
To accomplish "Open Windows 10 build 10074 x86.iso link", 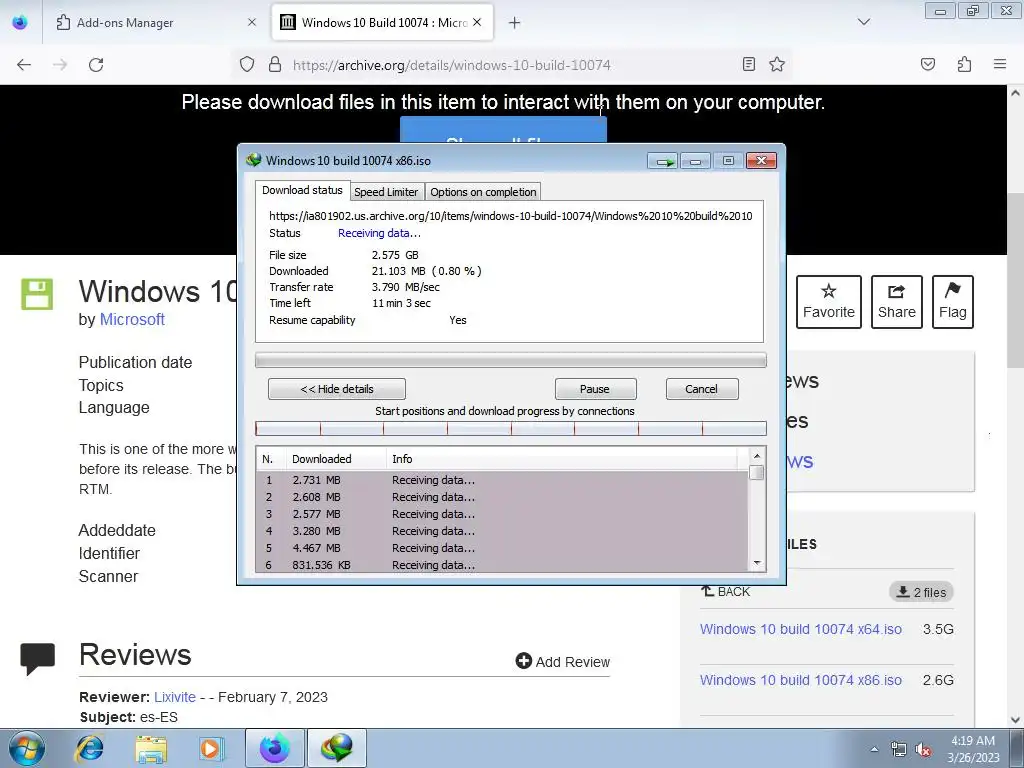I will tap(801, 680).
